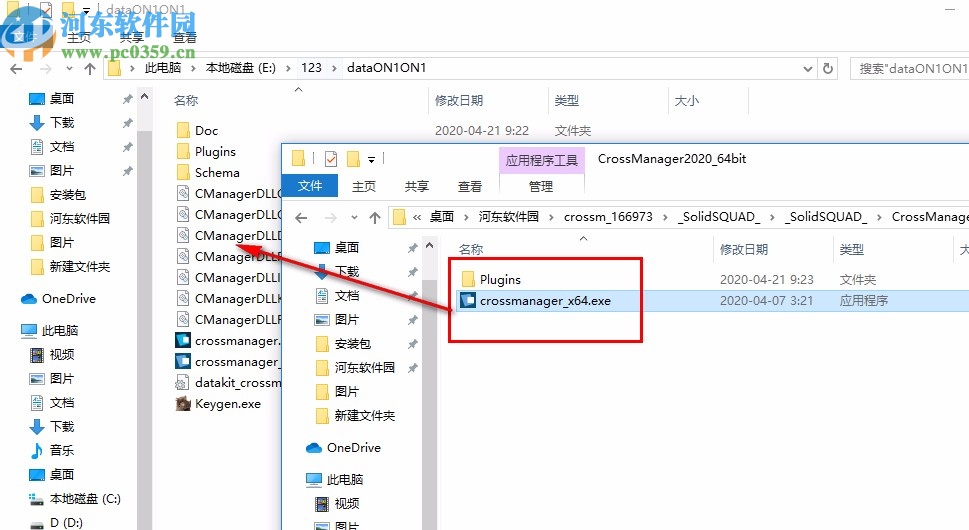The height and width of the screenshot is (530, 969).
Task: Unpin 桌面 from front window quick access
Action: 412,248
